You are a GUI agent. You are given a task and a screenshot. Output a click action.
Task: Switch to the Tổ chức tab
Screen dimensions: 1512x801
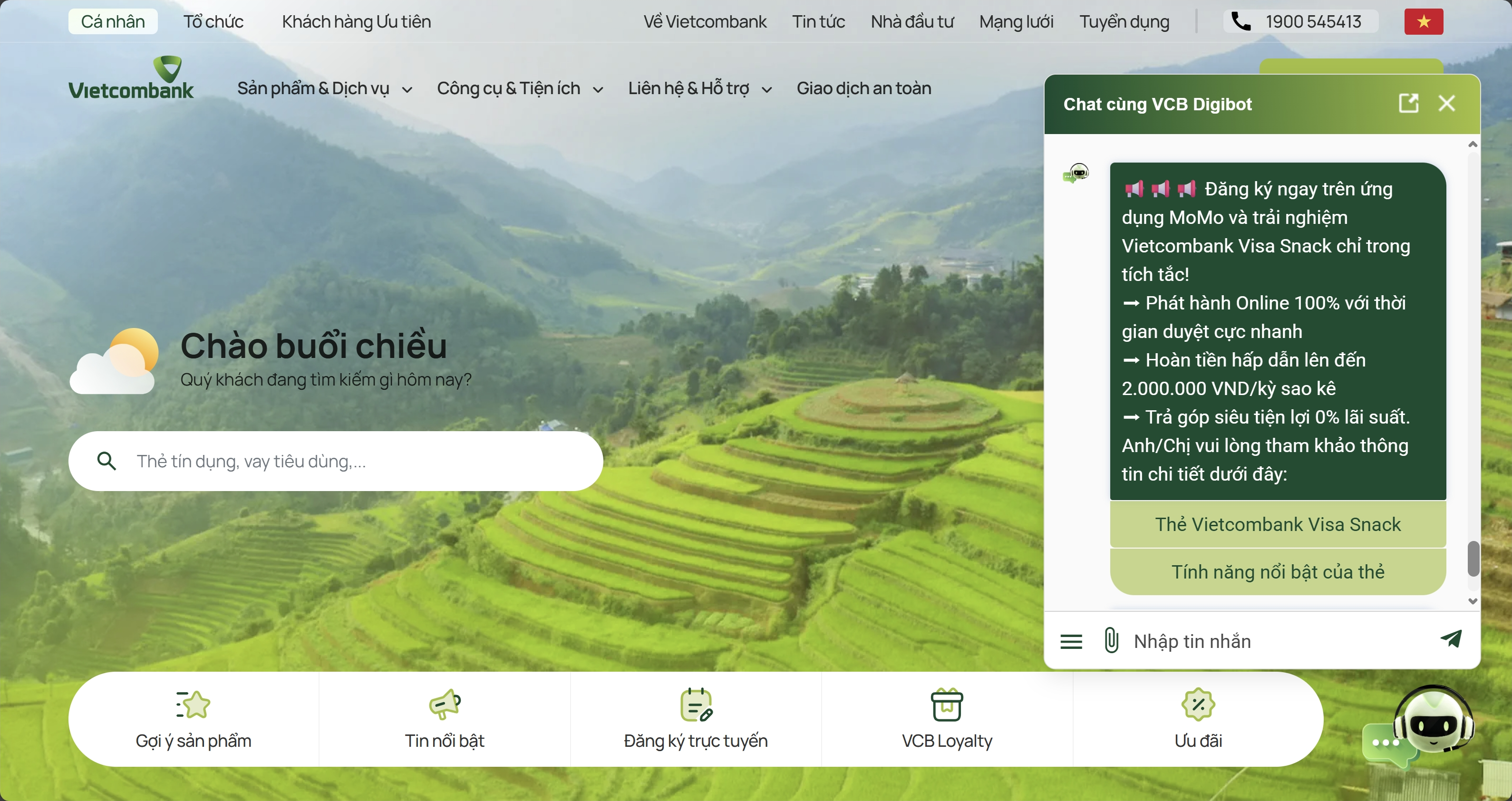click(213, 22)
